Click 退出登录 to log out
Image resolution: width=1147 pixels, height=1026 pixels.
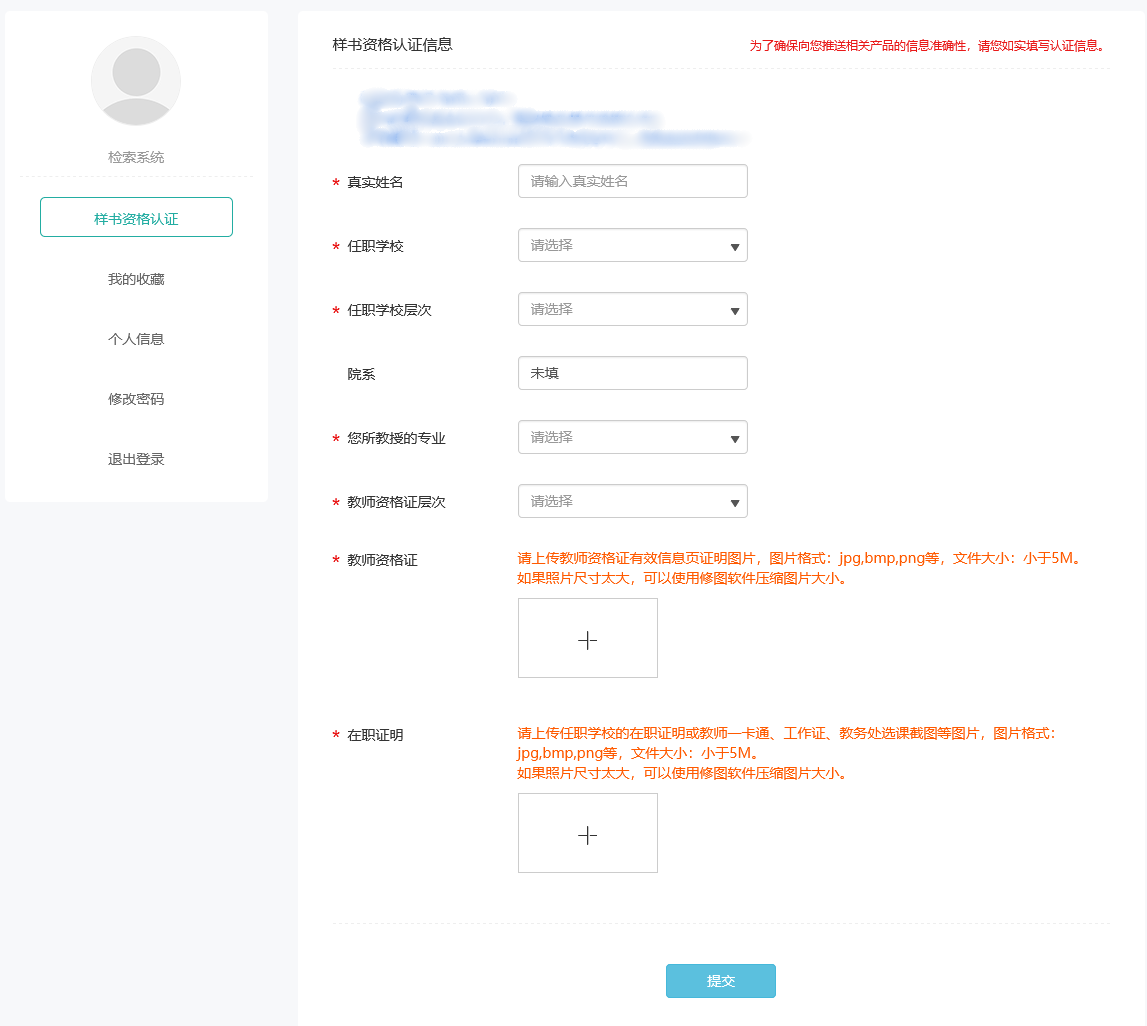[x=136, y=460]
